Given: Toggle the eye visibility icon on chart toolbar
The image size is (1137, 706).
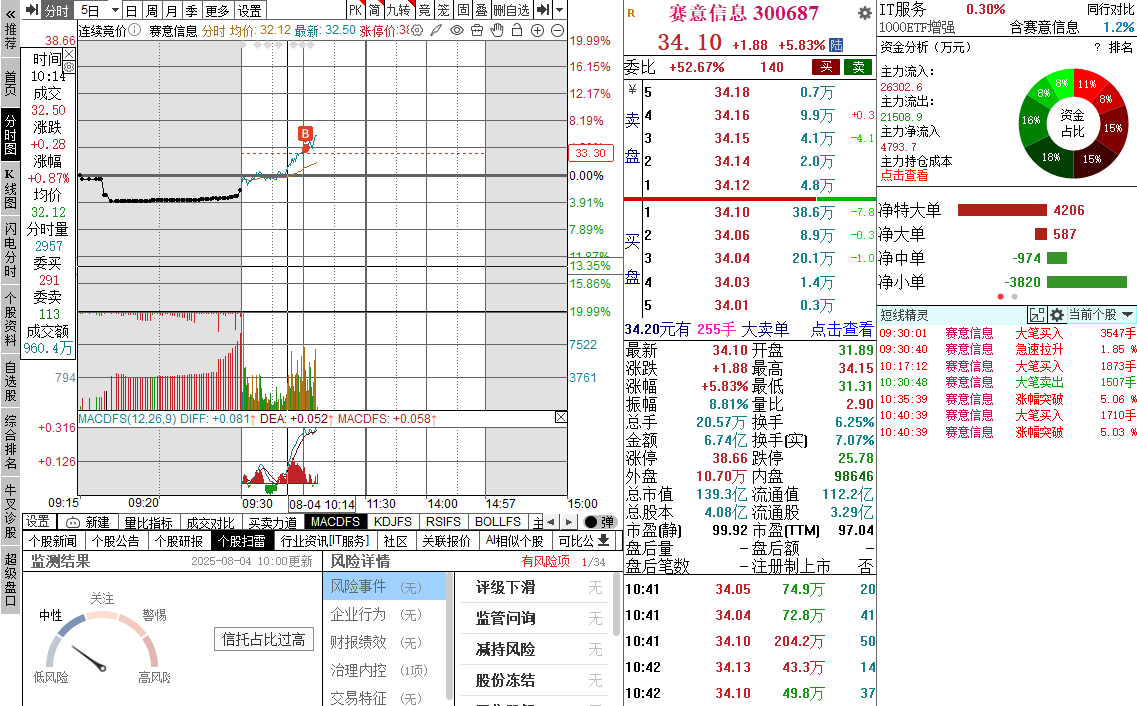Looking at the screenshot, I should coord(456,30).
